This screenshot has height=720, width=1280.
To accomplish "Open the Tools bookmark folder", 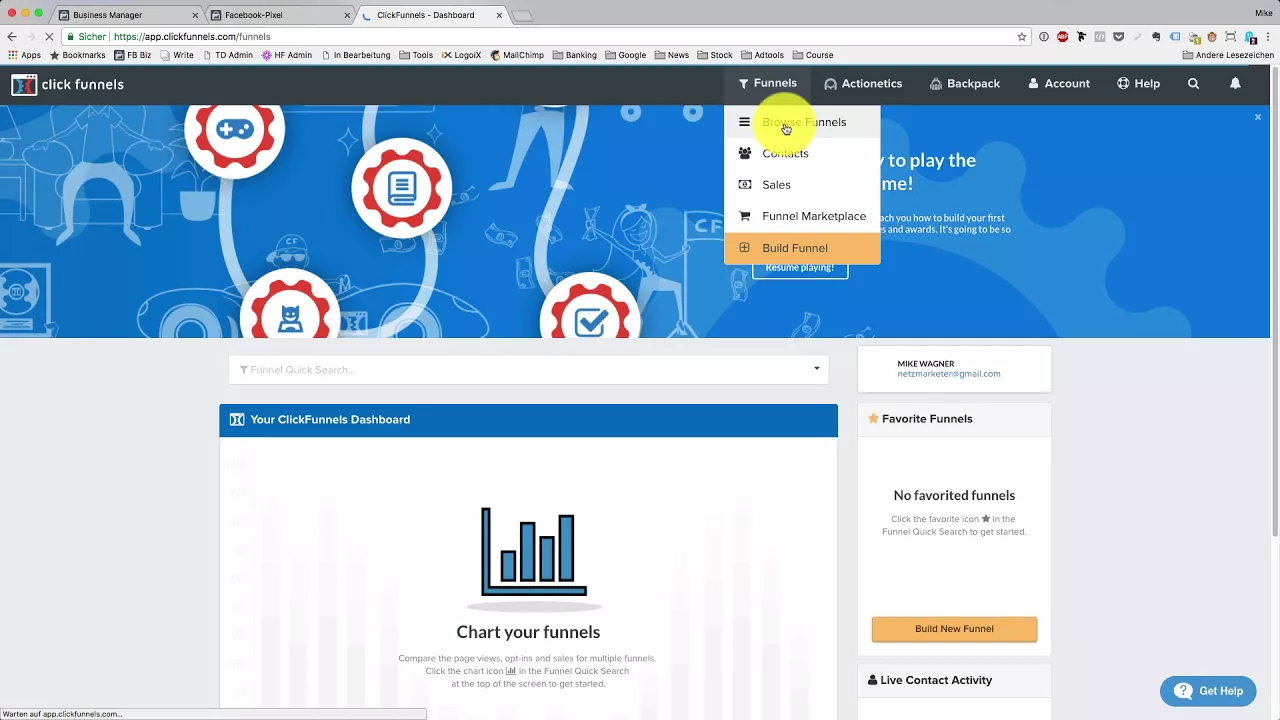I will pos(416,55).
